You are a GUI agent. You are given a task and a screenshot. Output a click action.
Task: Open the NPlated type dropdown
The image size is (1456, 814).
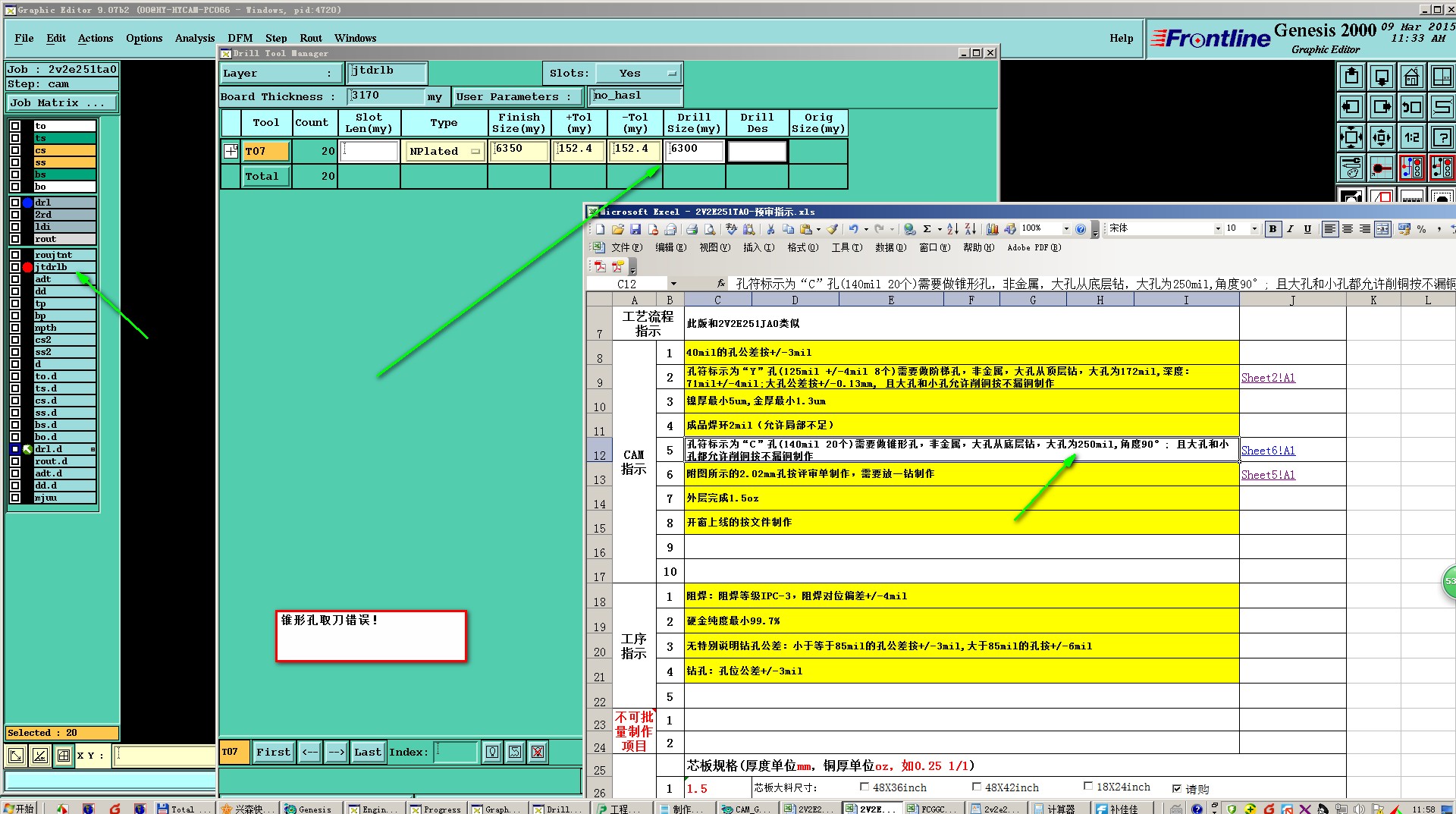[x=475, y=151]
